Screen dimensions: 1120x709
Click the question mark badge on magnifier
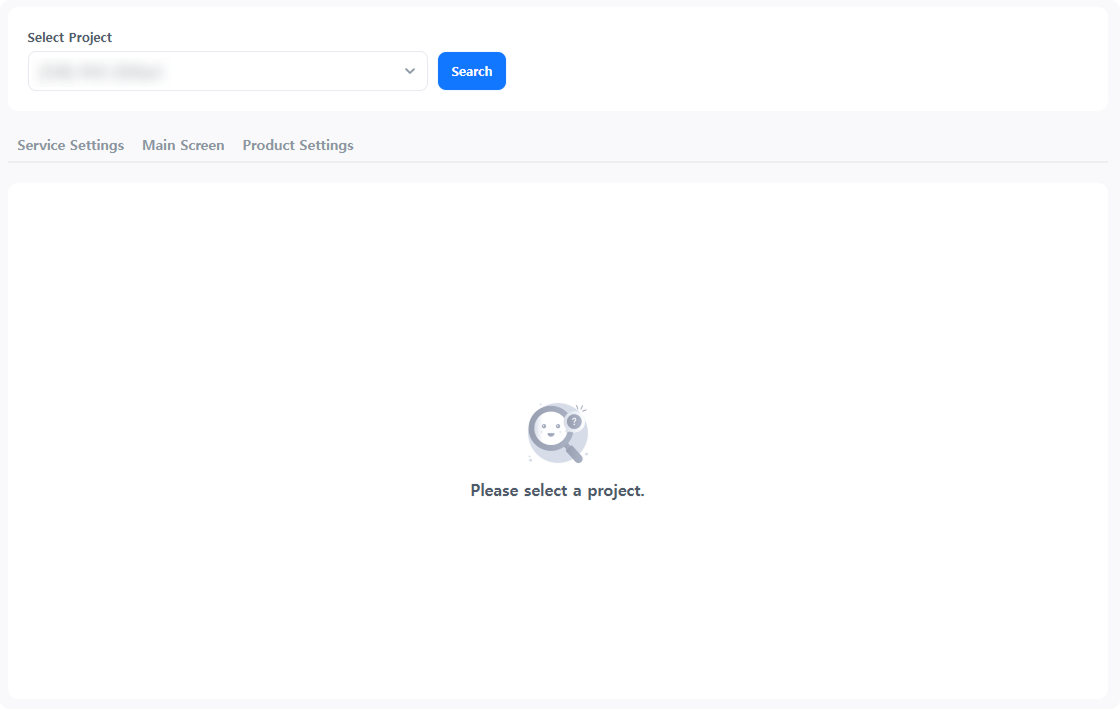tap(574, 422)
